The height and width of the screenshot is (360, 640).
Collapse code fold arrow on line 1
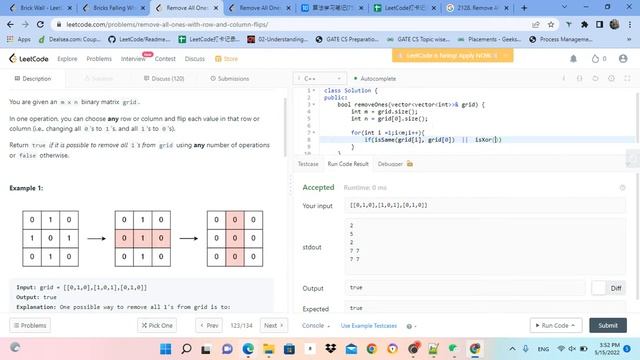coord(314,90)
